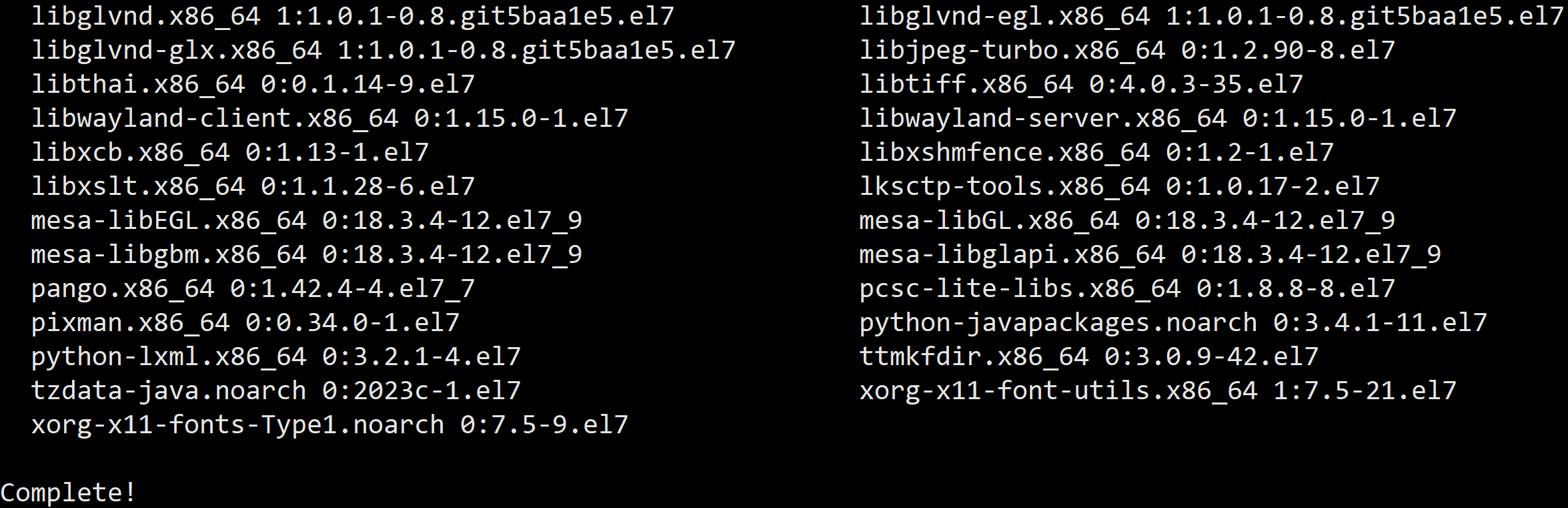Image resolution: width=1568 pixels, height=508 pixels.
Task: Click the libxslt.x86_64 package line
Action: tap(253, 187)
